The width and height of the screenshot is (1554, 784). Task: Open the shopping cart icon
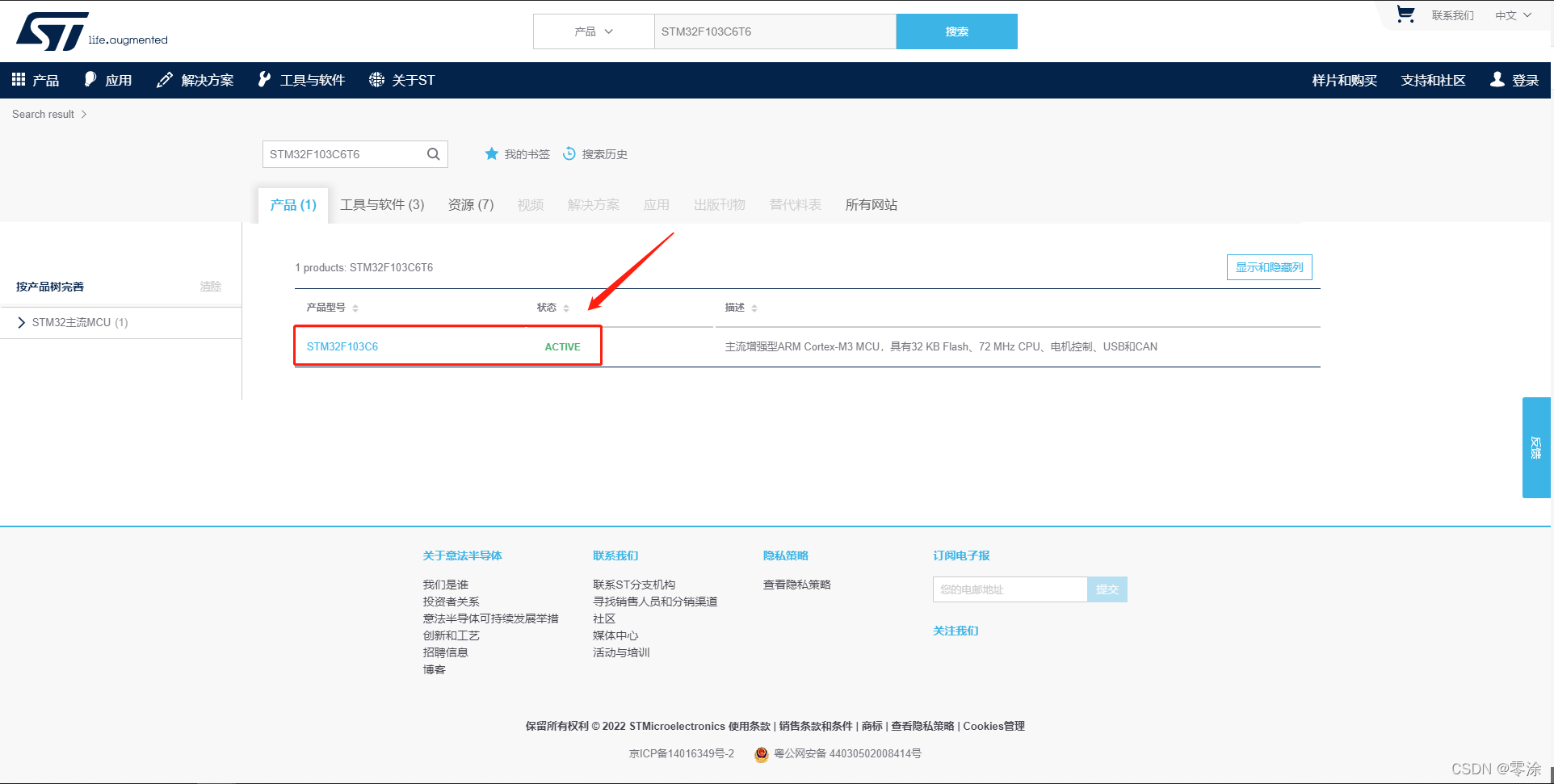(x=1405, y=15)
